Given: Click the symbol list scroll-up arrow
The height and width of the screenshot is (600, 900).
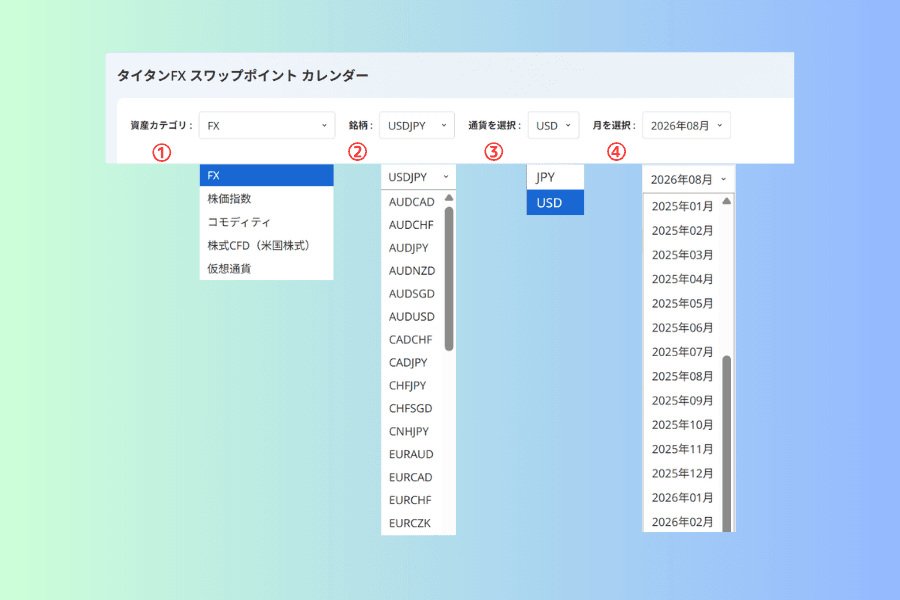Looking at the screenshot, I should tap(449, 198).
